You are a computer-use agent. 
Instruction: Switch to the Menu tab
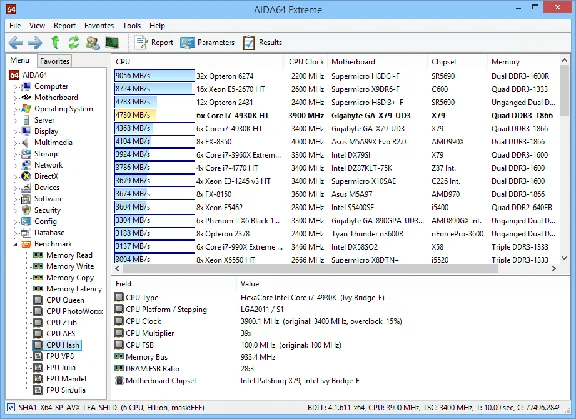[x=20, y=60]
